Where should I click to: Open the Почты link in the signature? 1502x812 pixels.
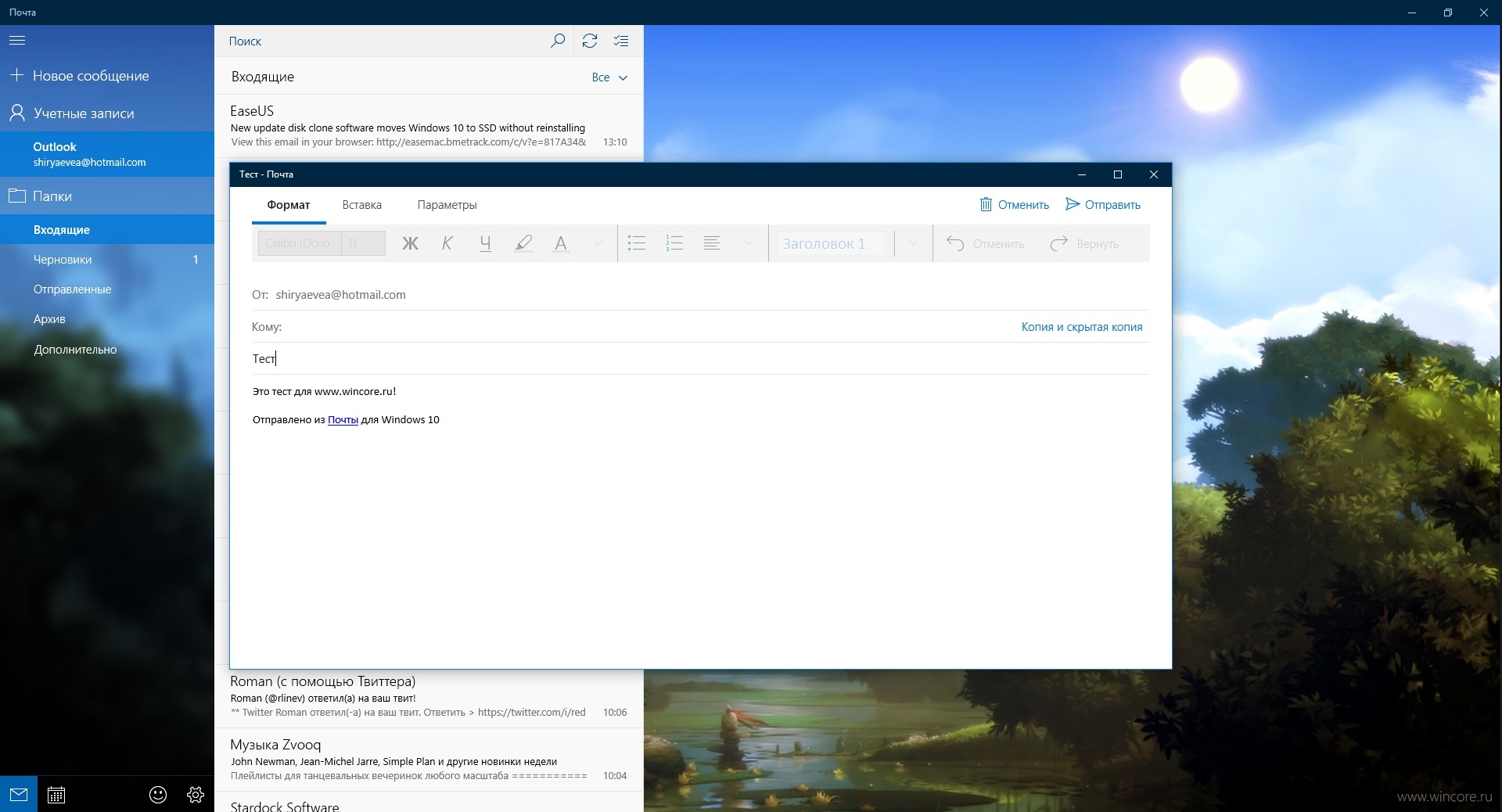343,420
